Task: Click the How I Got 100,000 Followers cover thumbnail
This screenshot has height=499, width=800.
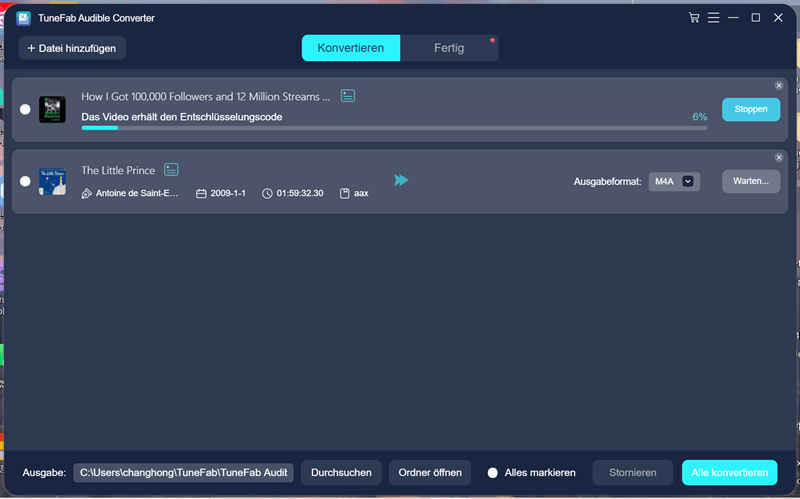Action: click(x=53, y=109)
